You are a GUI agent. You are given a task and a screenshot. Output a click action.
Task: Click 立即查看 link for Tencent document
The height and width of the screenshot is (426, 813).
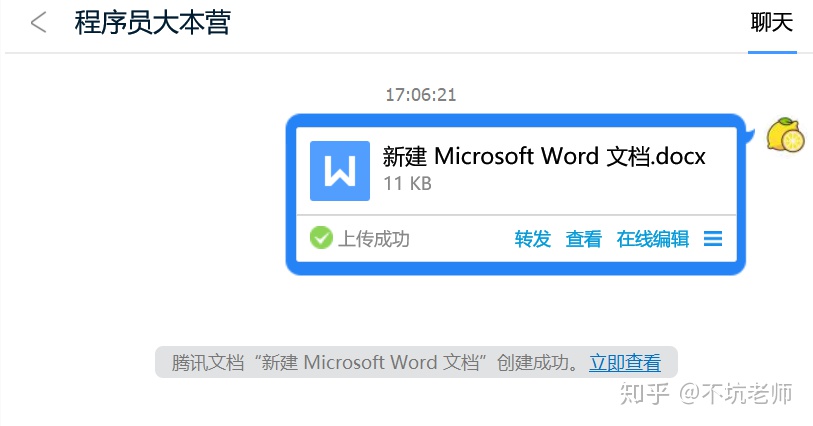click(x=625, y=362)
